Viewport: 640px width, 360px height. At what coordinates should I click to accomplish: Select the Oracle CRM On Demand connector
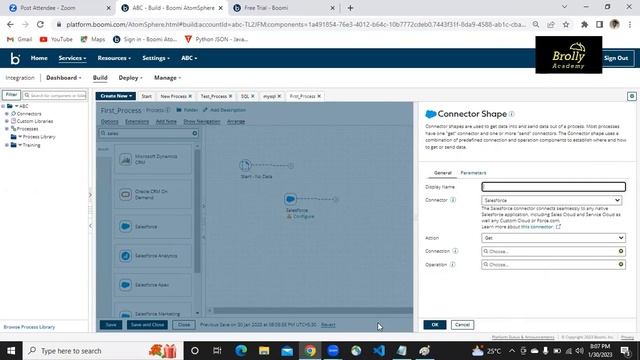153,194
